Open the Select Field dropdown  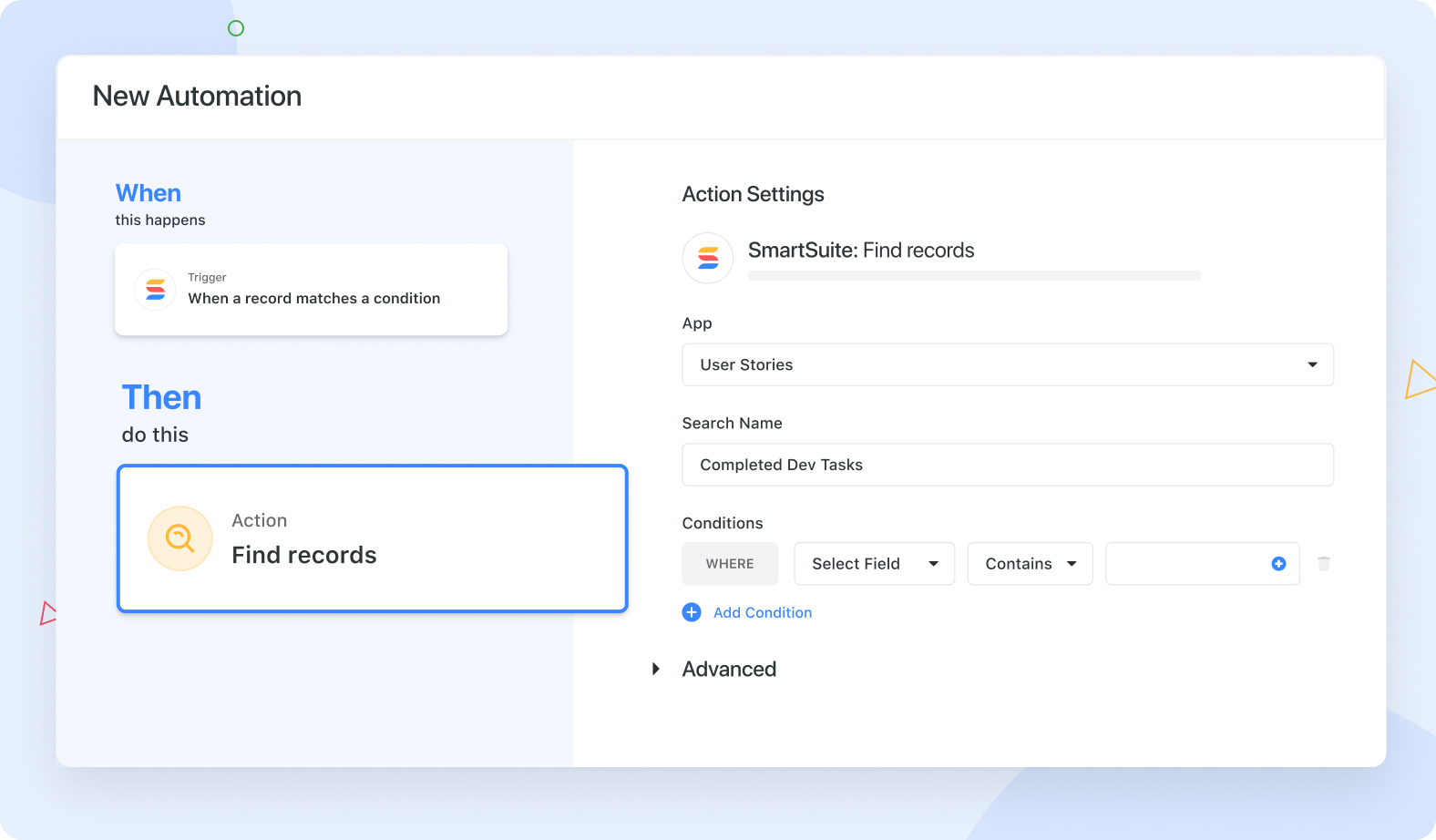(875, 564)
